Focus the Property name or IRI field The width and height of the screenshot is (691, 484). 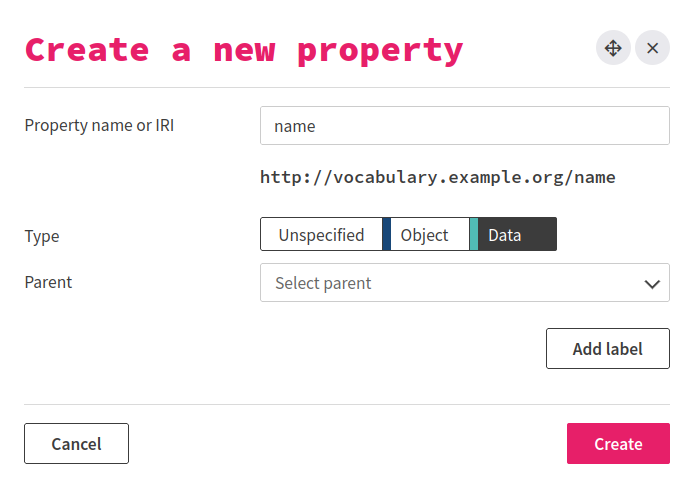464,126
